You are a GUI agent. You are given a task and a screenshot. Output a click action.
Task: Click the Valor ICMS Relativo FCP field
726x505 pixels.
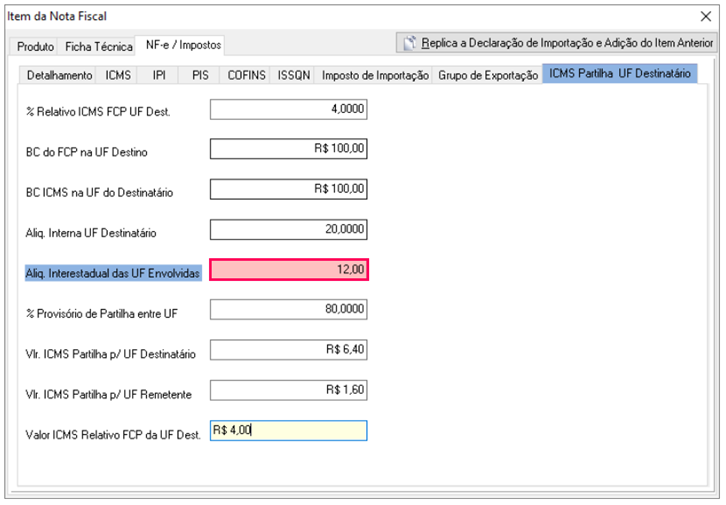288,430
